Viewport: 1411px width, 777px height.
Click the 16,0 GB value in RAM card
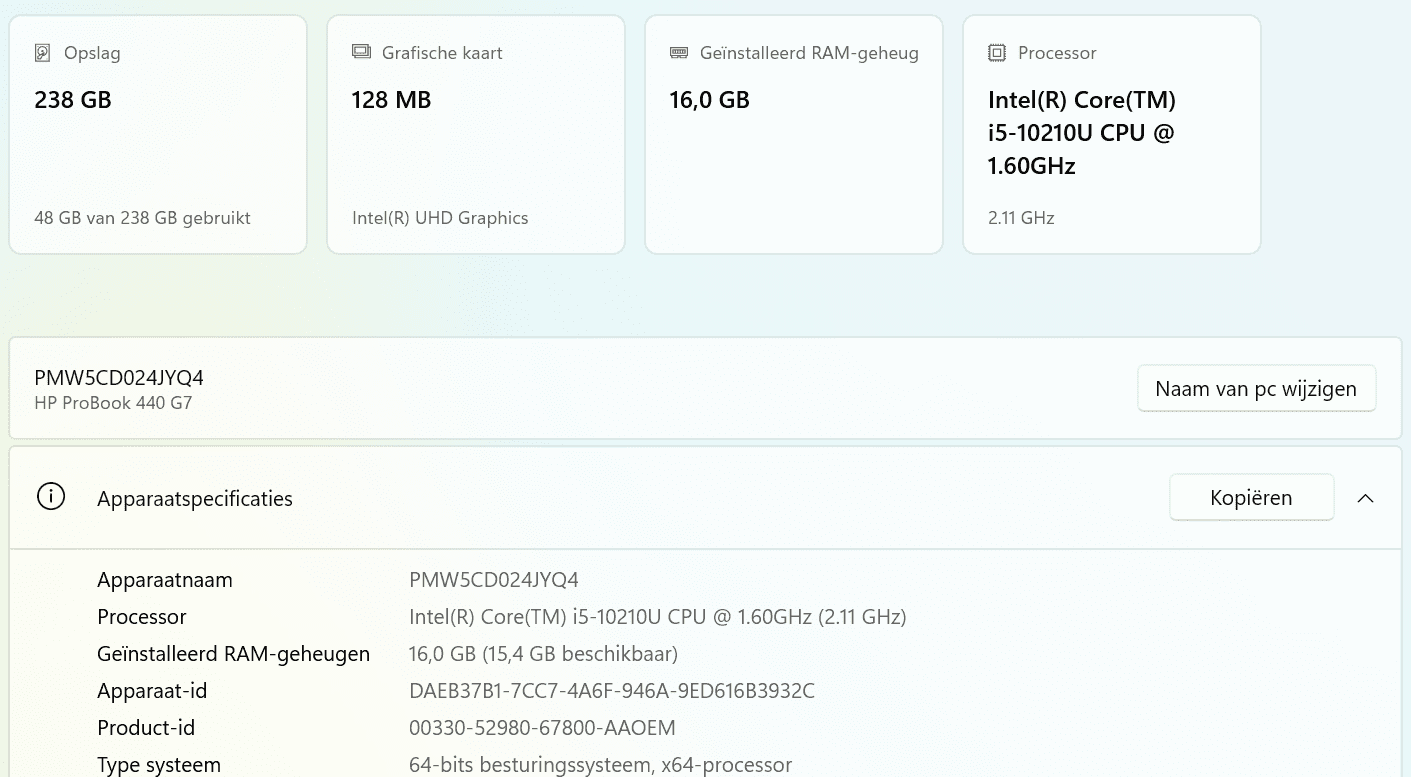click(x=709, y=100)
